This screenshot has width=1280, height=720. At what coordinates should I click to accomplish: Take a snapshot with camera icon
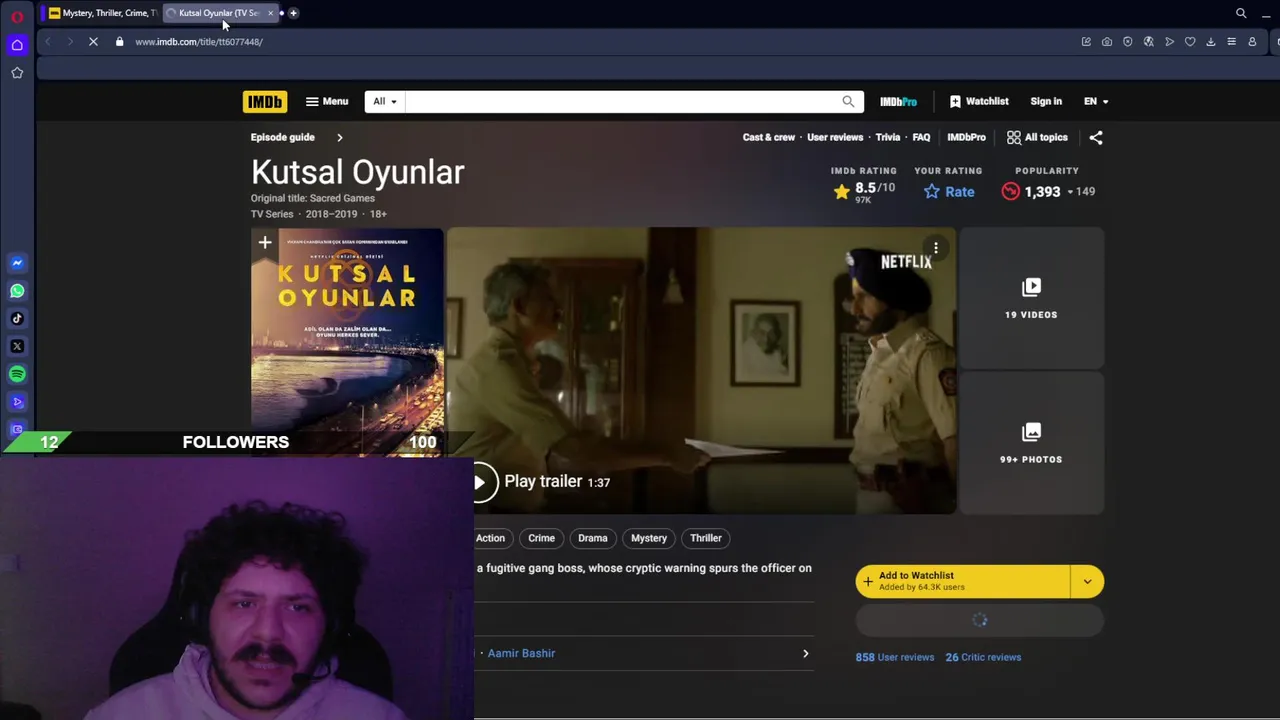1107,42
